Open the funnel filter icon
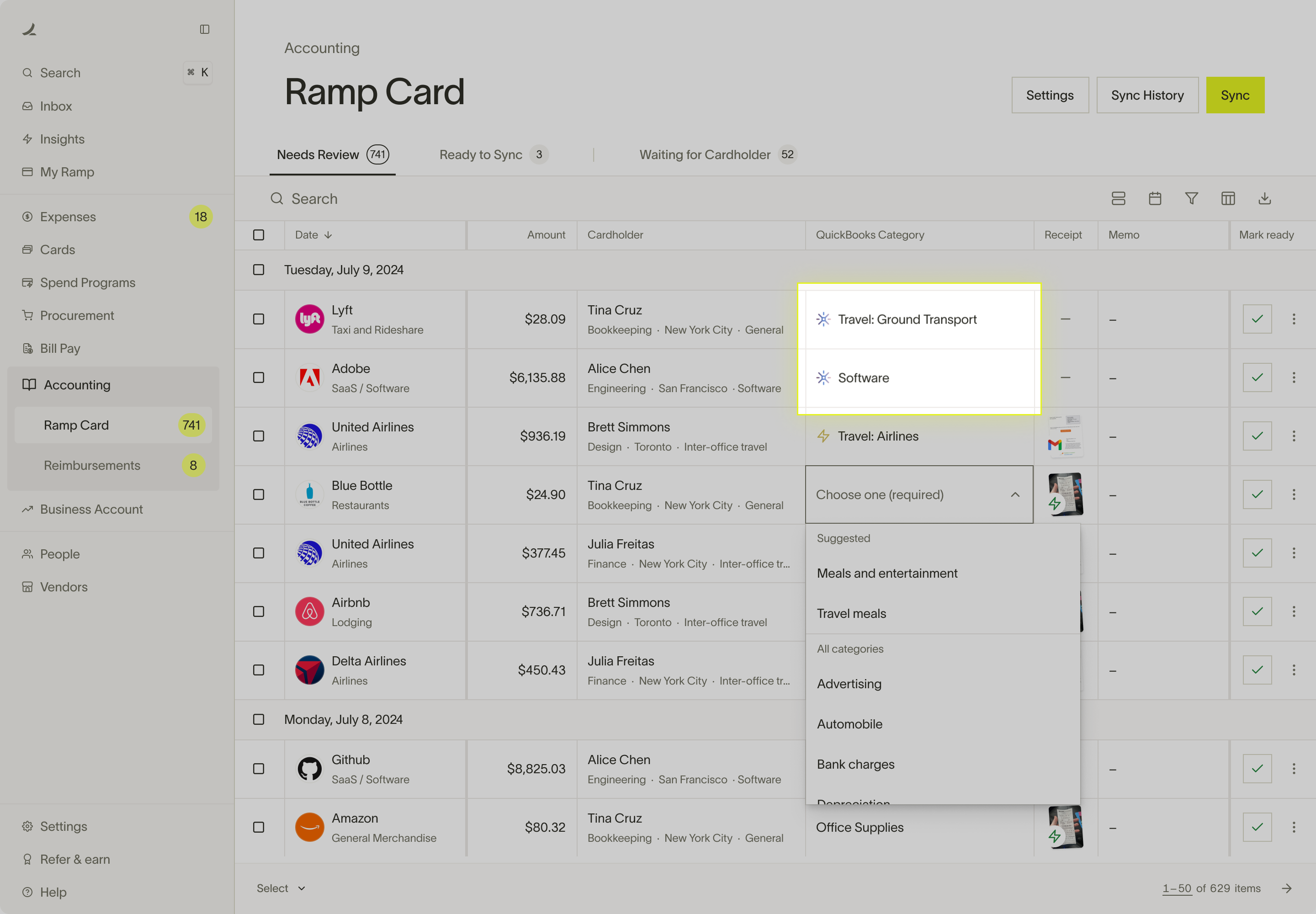1316x914 pixels. coord(1191,199)
